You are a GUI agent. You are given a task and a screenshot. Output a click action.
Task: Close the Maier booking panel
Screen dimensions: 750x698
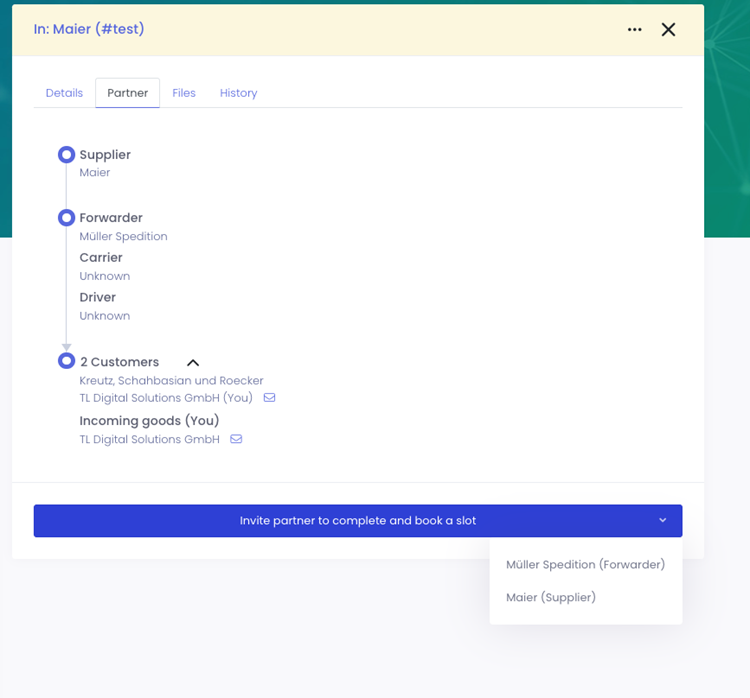coord(668,30)
